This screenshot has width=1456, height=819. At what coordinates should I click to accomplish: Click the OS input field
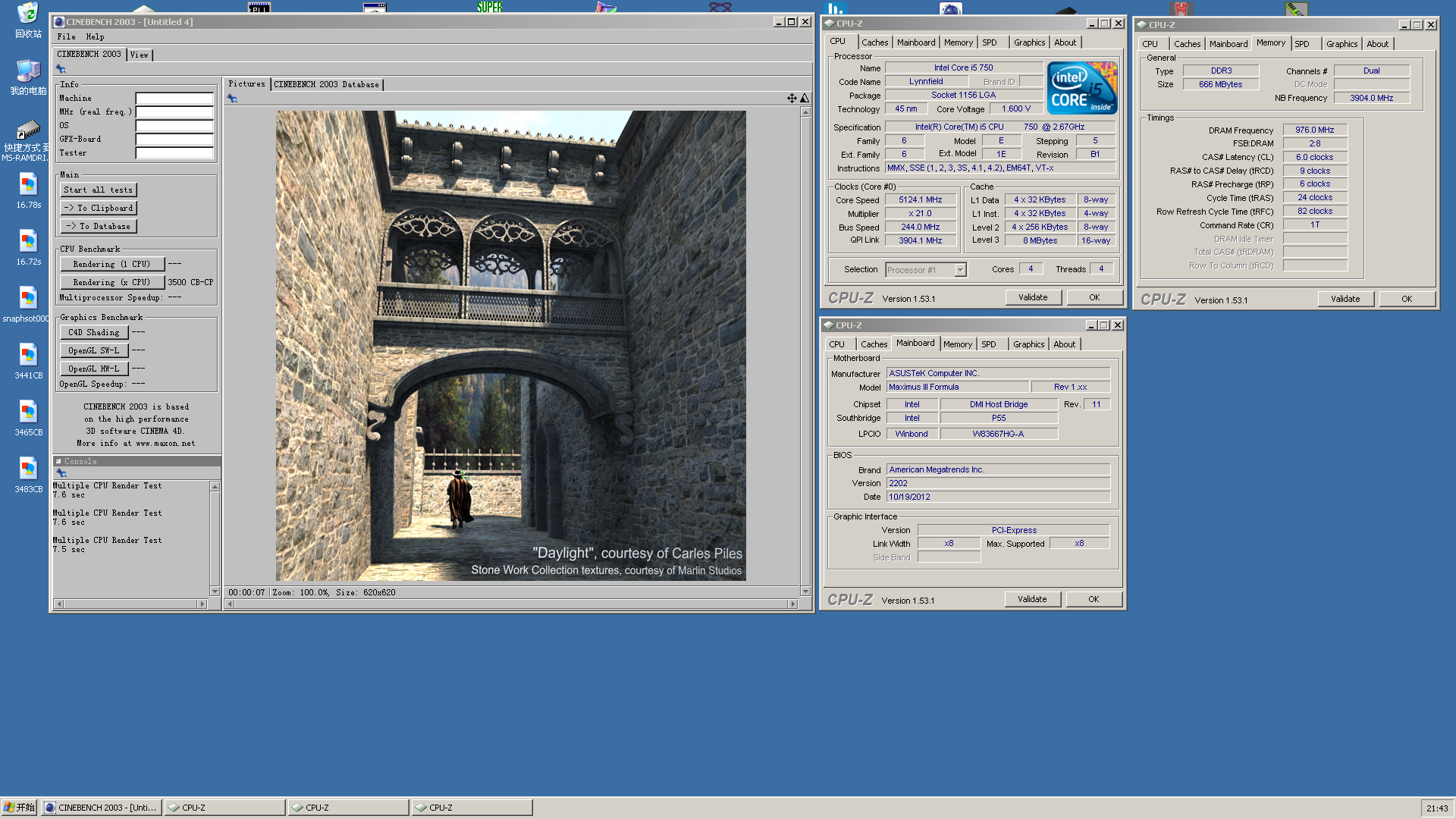coord(174,126)
